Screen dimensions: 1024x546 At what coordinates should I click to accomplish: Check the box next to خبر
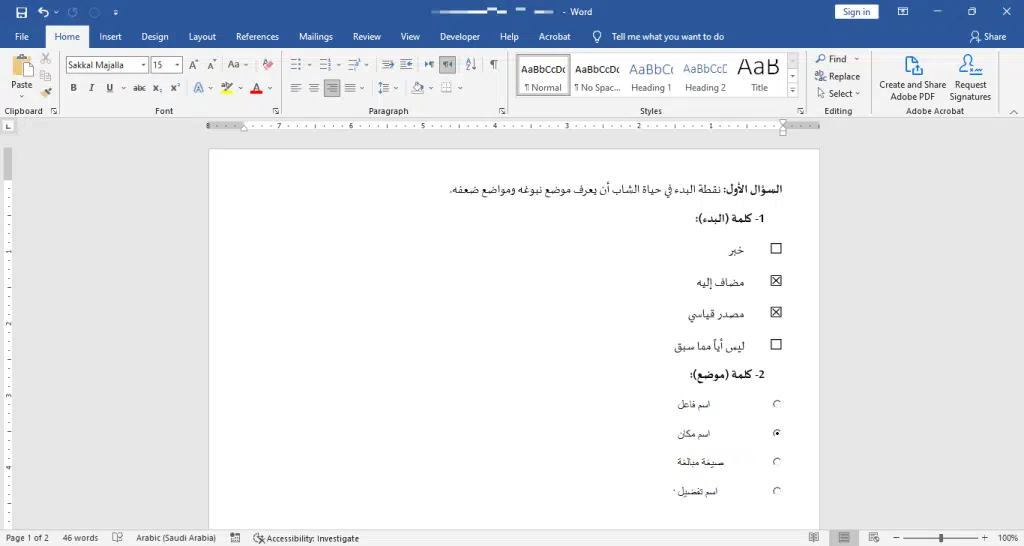coord(776,249)
